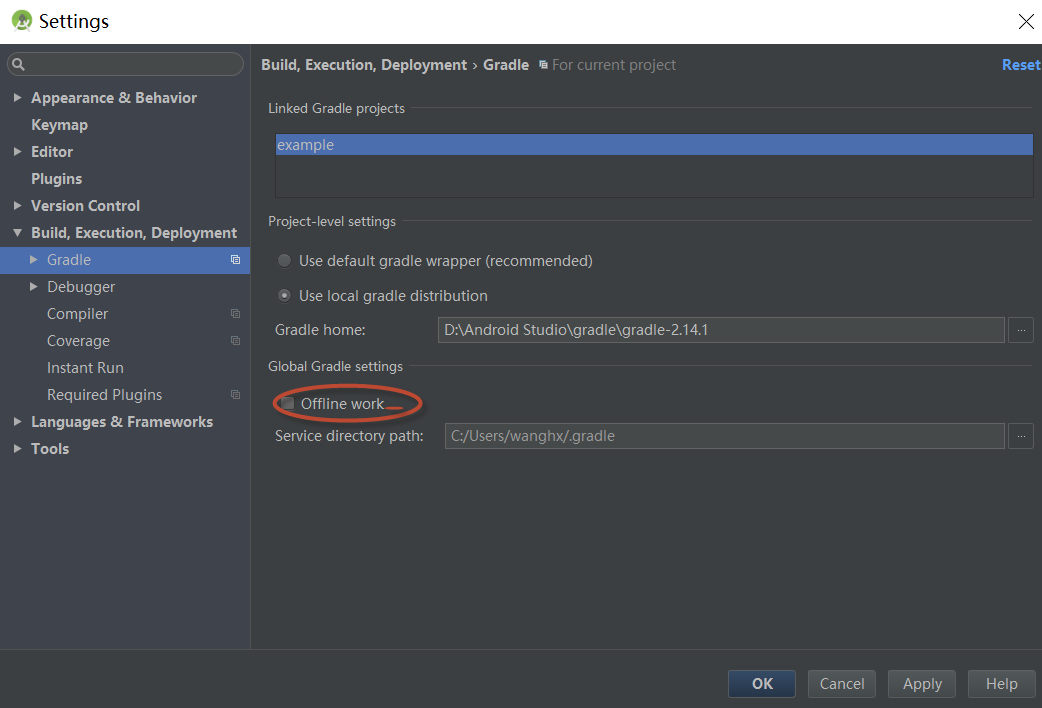Expand Appearance & Behavior section
Viewport: 1042px width, 708px height.
17,98
